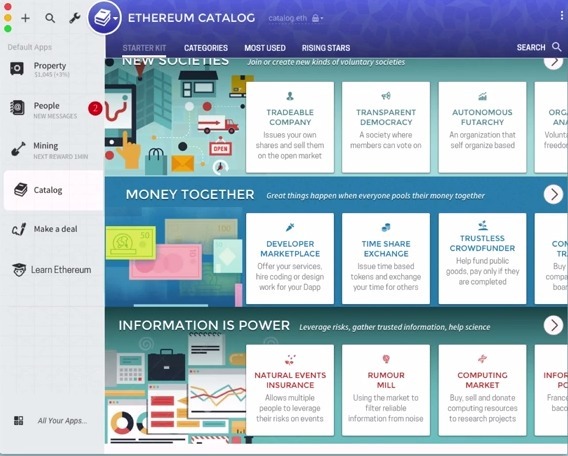The image size is (568, 456).
Task: Click the All Your Apps grid icon
Action: tap(18, 421)
